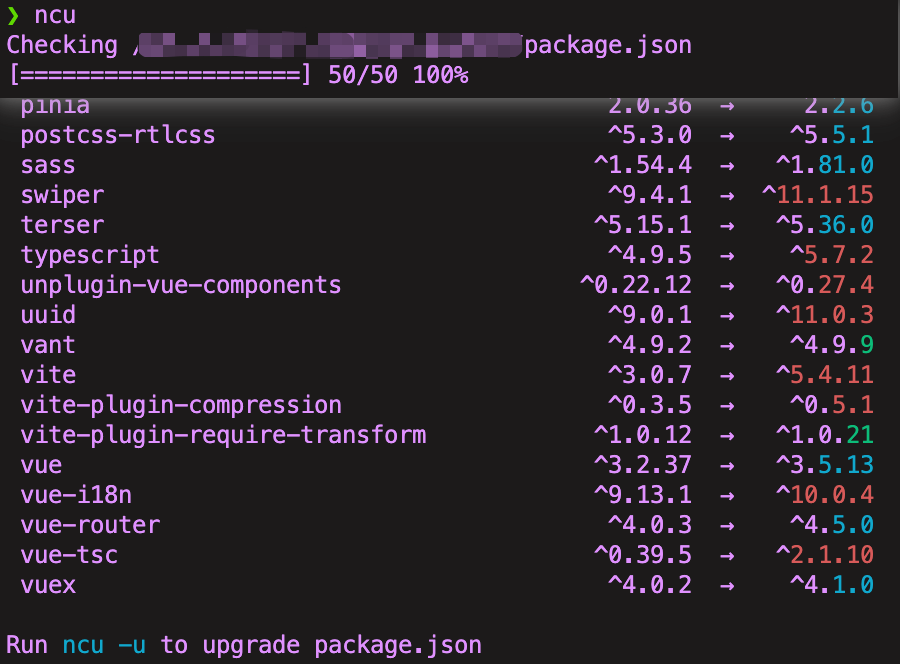Click the vue-router package name
The height and width of the screenshot is (664, 900).
90,525
